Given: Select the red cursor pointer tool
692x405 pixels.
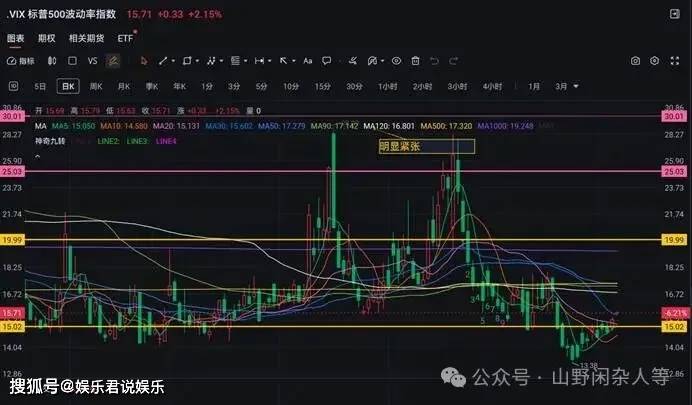Looking at the screenshot, I should click(x=144, y=61).
